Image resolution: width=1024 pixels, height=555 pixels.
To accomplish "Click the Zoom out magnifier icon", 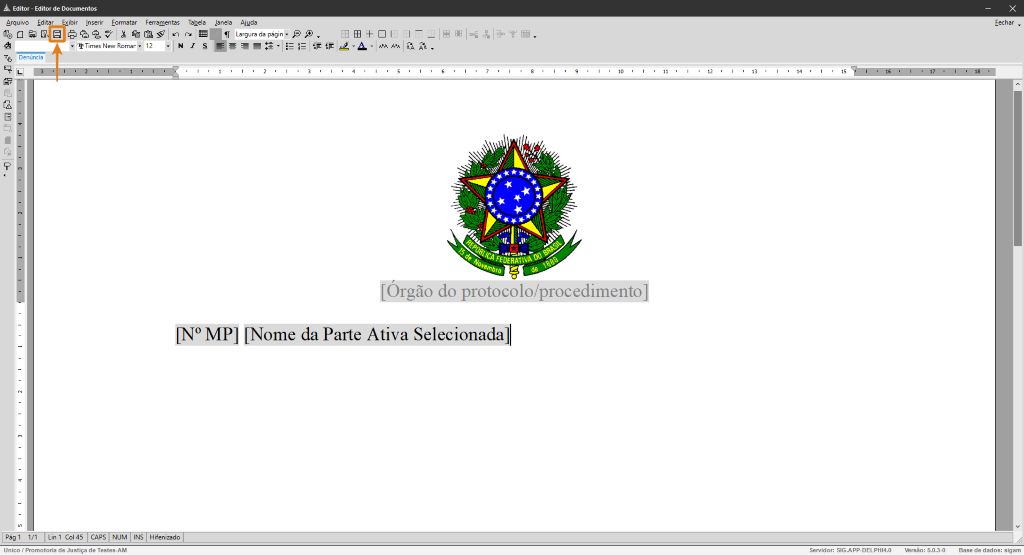I will pos(296,34).
